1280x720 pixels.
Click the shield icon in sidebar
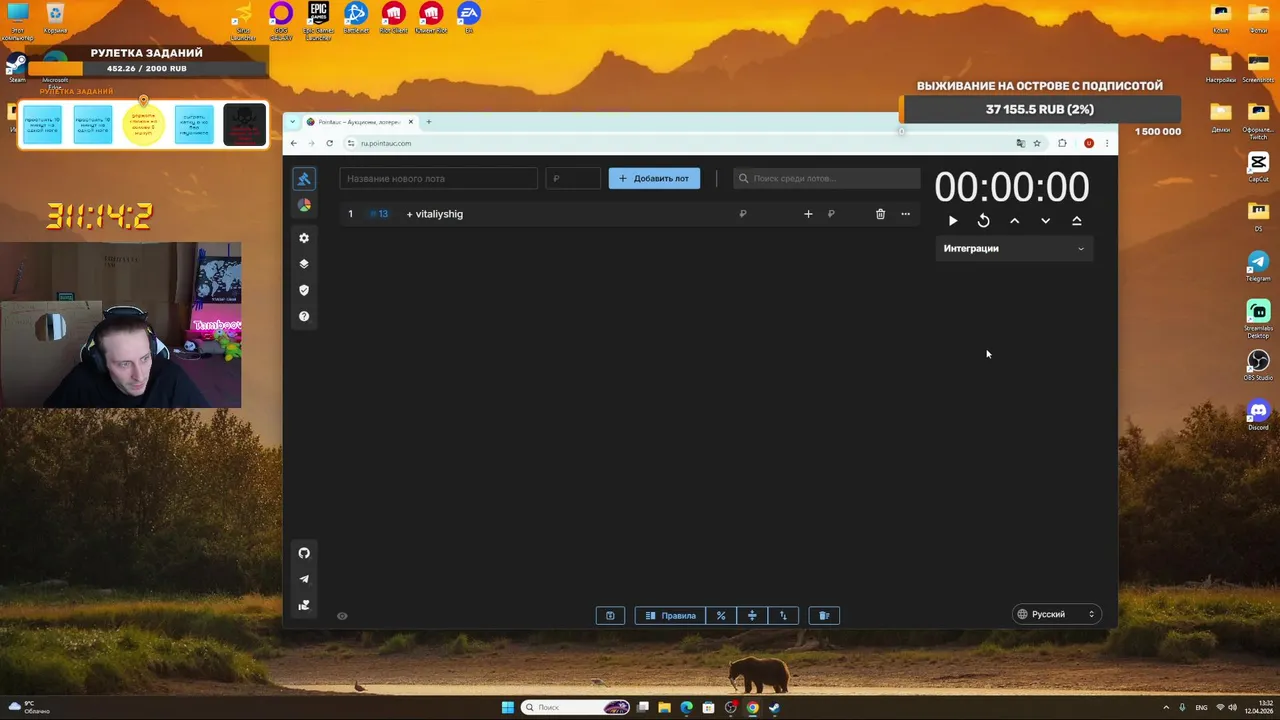pos(304,290)
